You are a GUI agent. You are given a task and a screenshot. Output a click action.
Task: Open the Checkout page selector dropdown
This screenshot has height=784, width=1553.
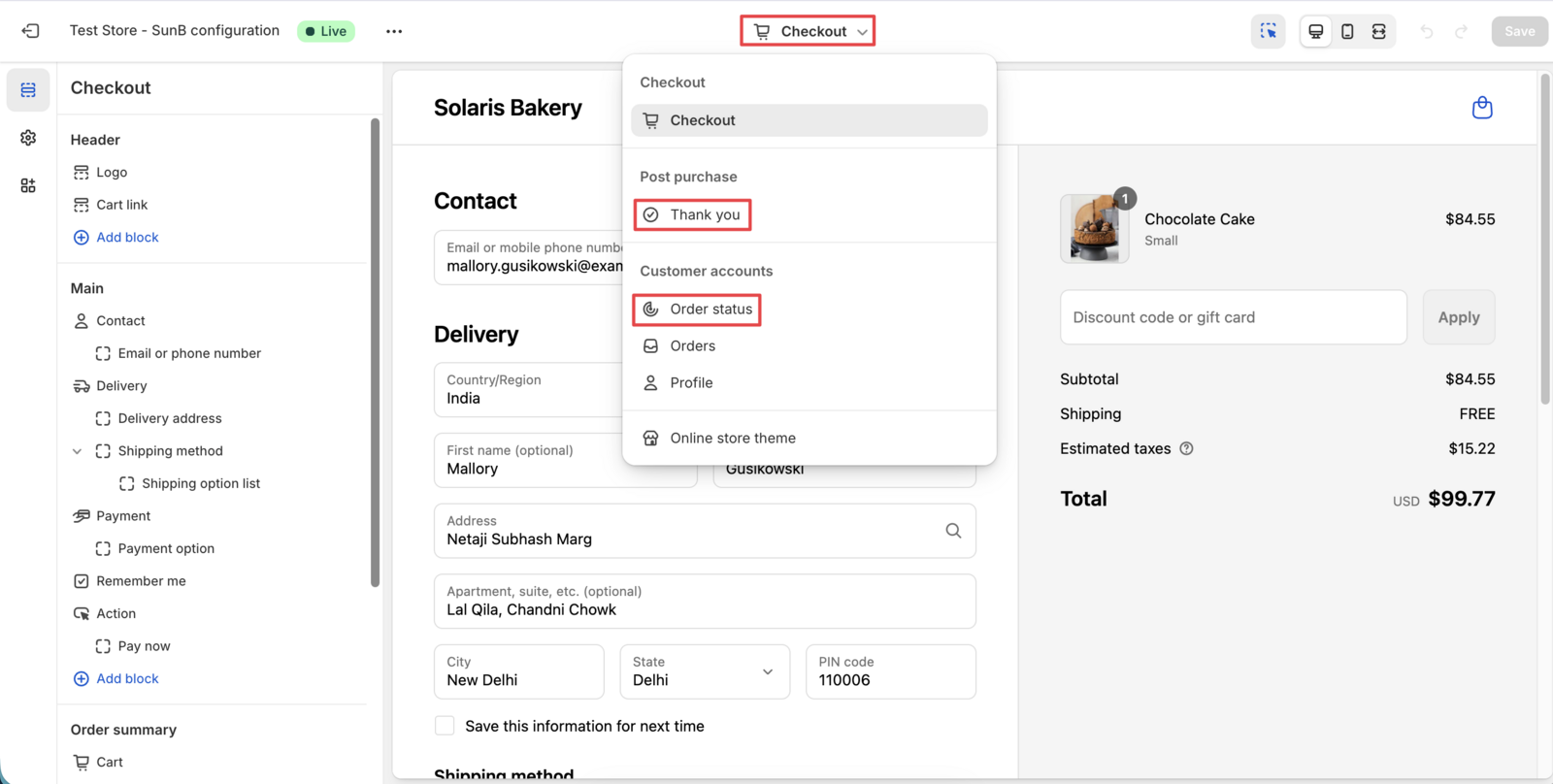(x=808, y=31)
